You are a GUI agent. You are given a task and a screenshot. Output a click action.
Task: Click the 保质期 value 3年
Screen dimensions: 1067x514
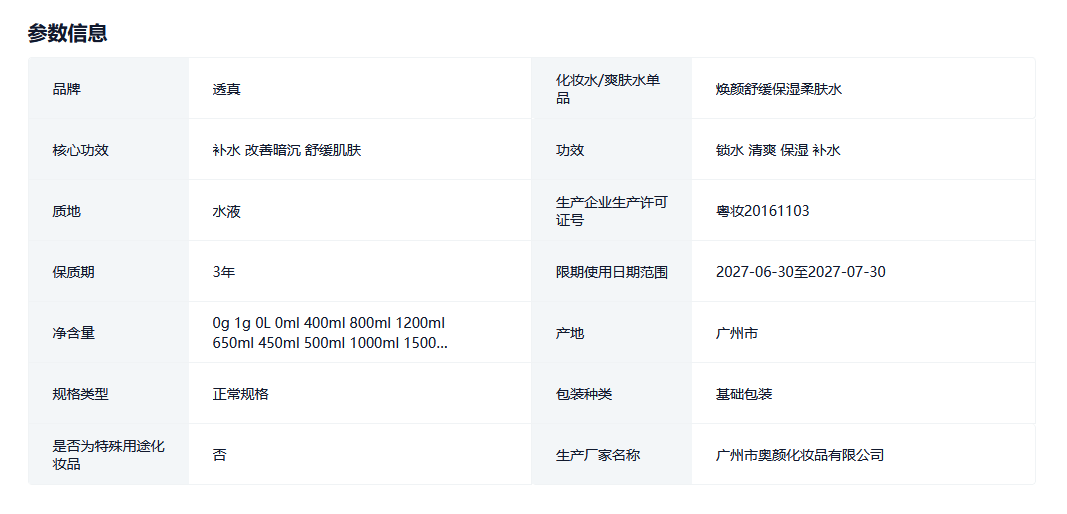[x=224, y=272]
